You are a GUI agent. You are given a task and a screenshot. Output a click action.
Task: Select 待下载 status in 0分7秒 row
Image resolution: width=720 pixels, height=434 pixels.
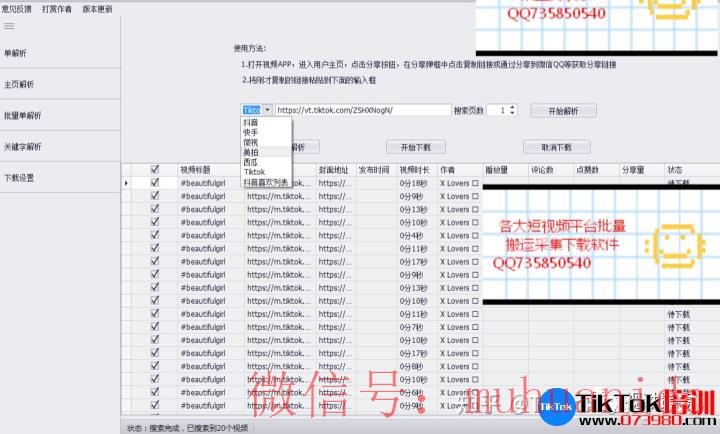[x=692, y=327]
